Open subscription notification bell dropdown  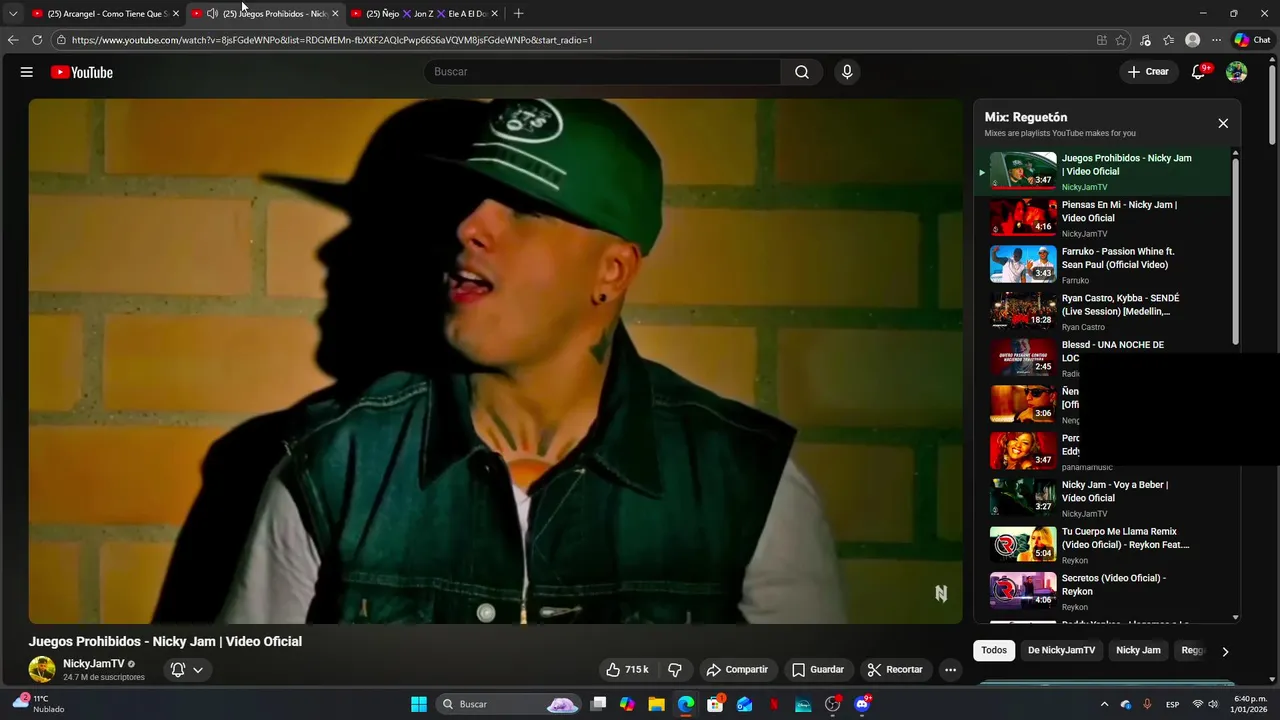(187, 670)
